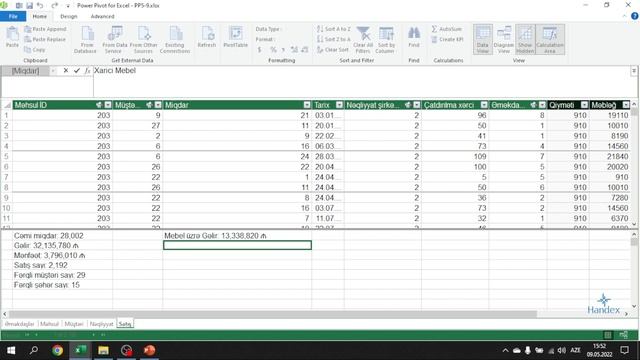Open filter dropdown on Tarix column
Viewport: 640px width, 360px height.
339,105
